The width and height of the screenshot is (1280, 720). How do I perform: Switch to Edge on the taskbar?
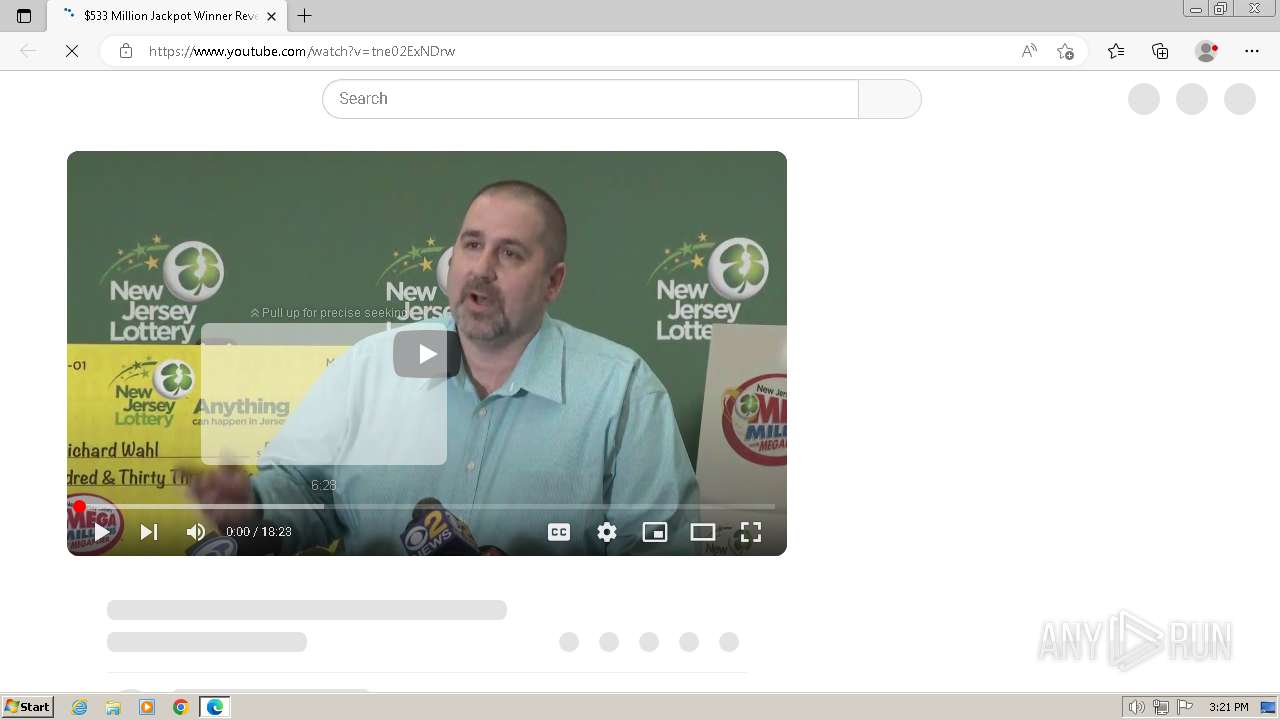[215, 707]
